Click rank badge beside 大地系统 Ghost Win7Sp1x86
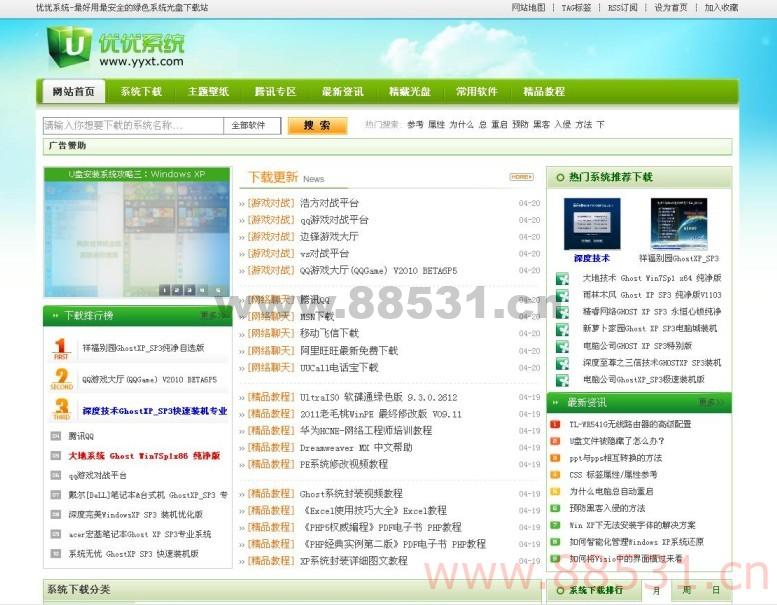Viewport: 777px width, 605px height. coord(56,456)
